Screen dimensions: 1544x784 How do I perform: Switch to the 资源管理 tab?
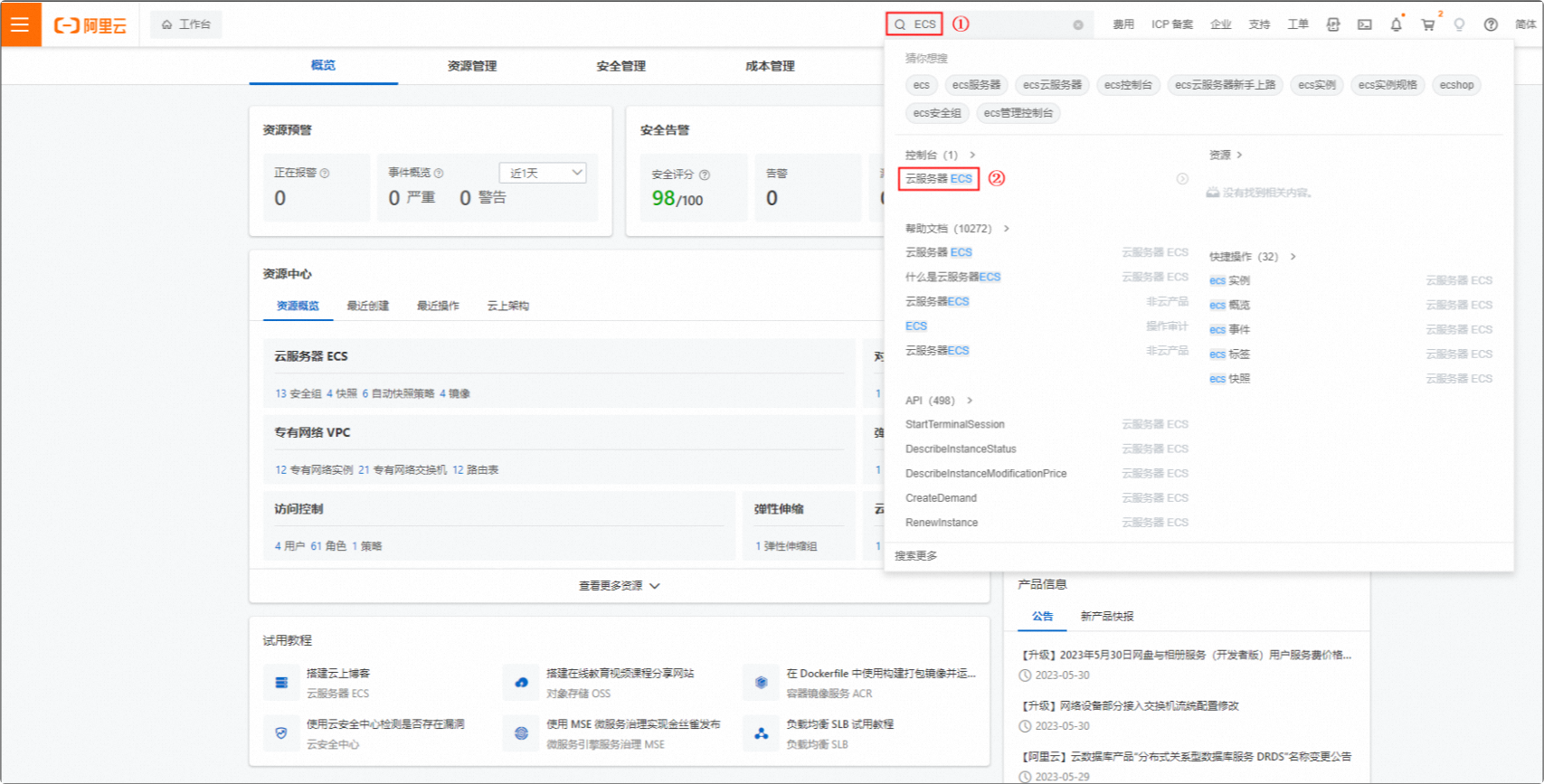[472, 65]
